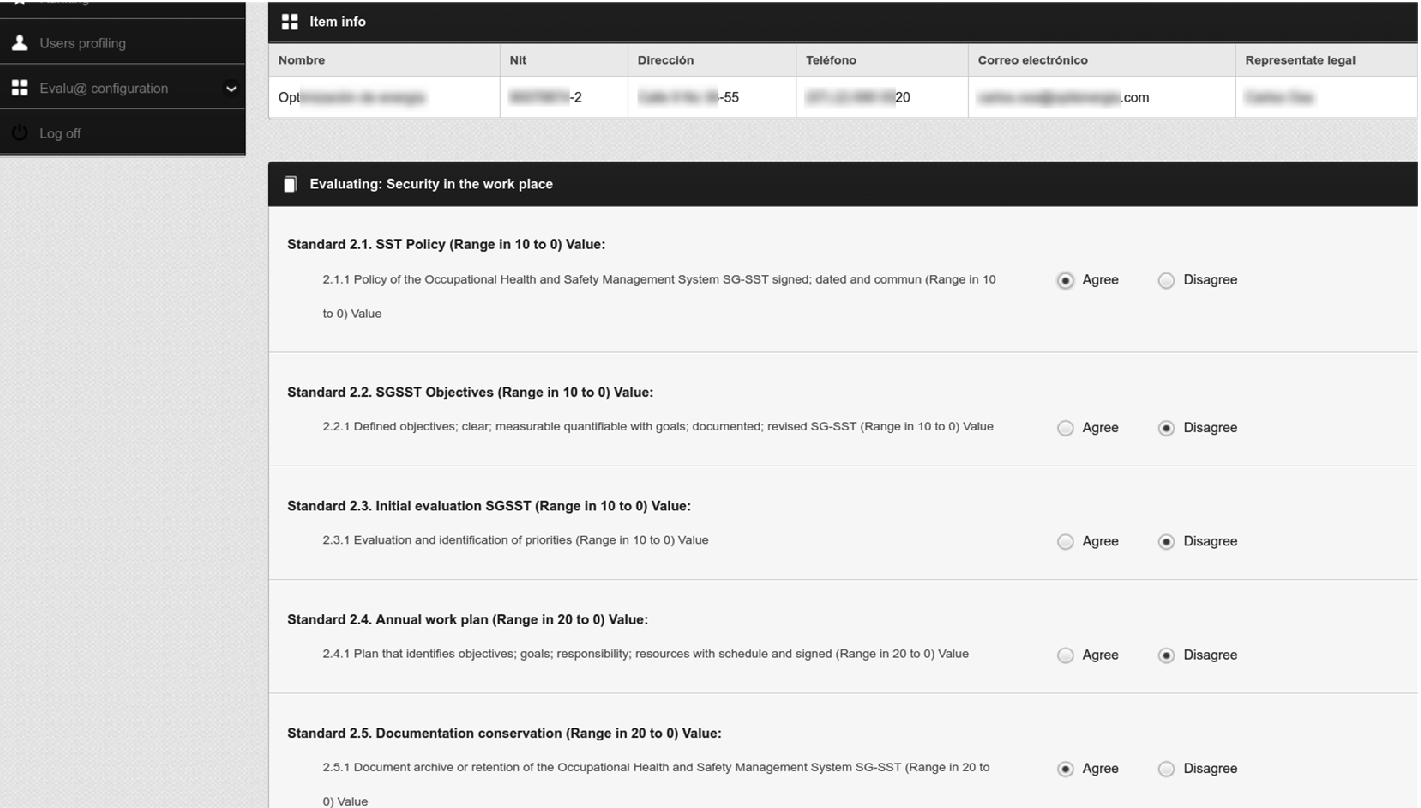Click the Standard 2.1. SST Policy heading
This screenshot has width=1421, height=808.
(x=446, y=245)
